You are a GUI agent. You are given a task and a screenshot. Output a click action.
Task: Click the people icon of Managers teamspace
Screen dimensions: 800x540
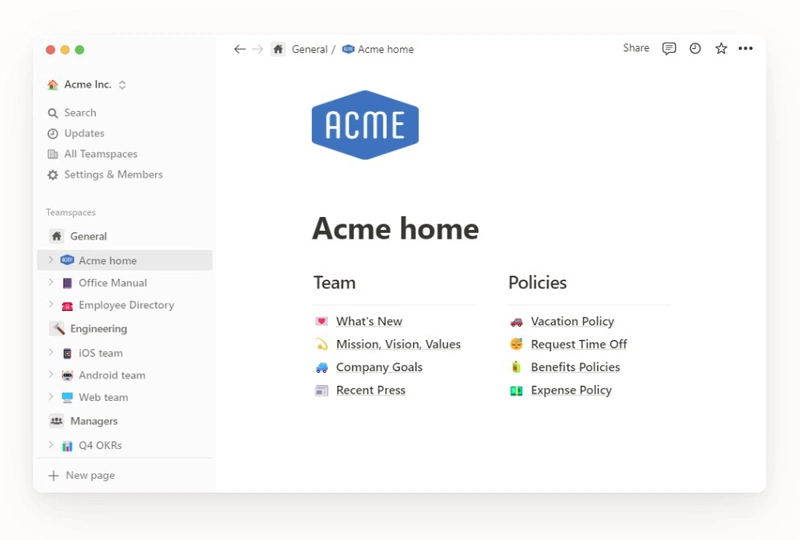coord(57,421)
